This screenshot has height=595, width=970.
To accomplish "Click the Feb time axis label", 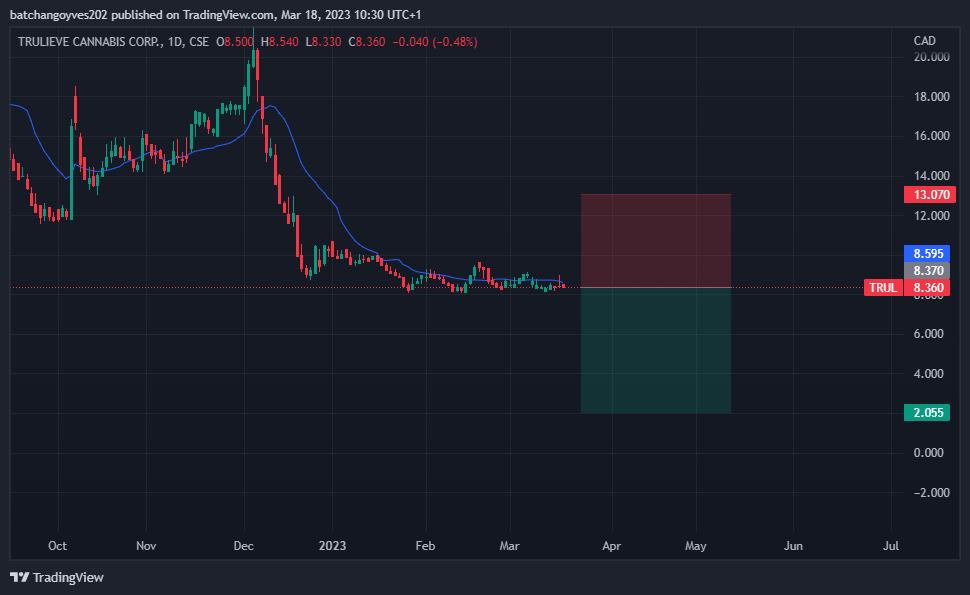I will (x=426, y=546).
